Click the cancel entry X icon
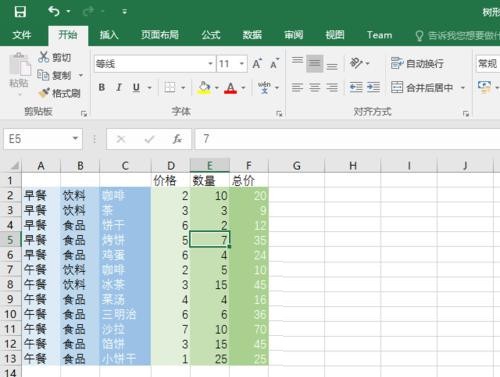The image size is (500, 377). pyautogui.click(x=121, y=139)
